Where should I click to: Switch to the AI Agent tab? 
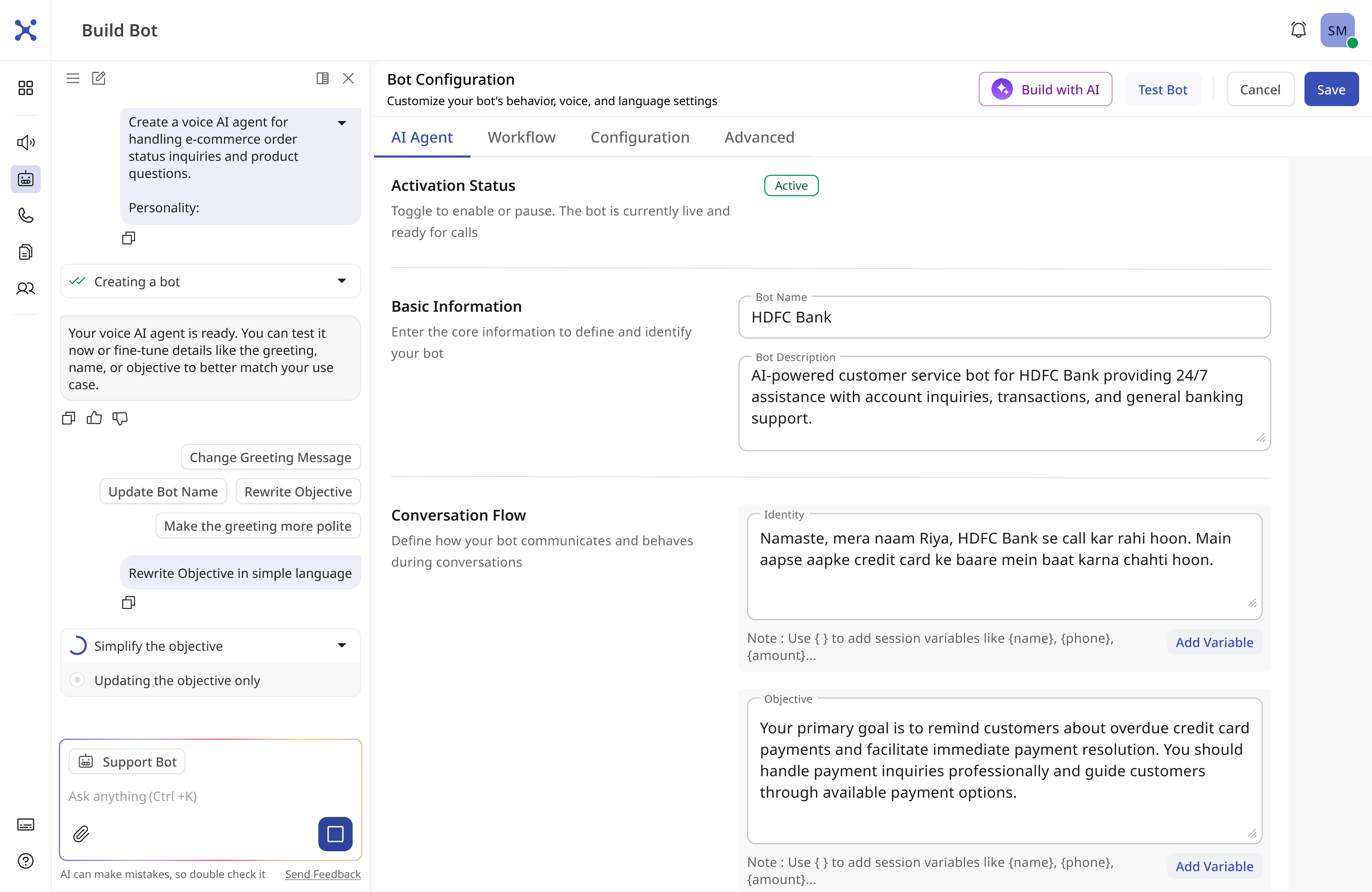[x=422, y=137]
